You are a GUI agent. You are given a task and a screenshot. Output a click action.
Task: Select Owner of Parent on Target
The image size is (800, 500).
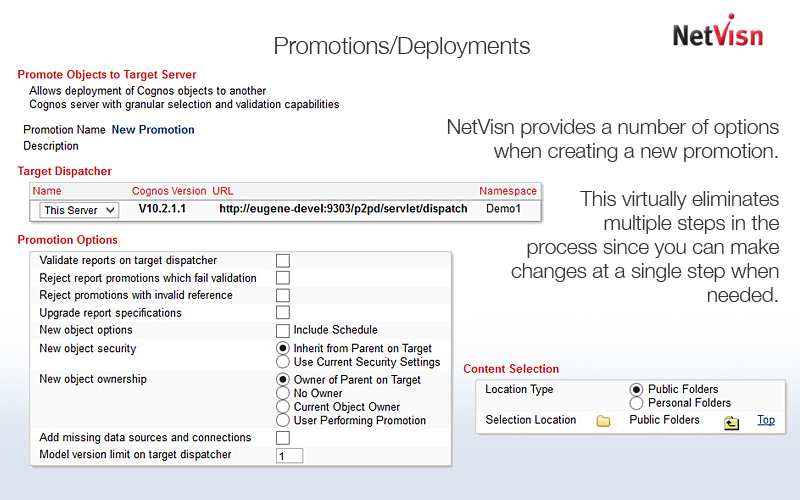283,380
